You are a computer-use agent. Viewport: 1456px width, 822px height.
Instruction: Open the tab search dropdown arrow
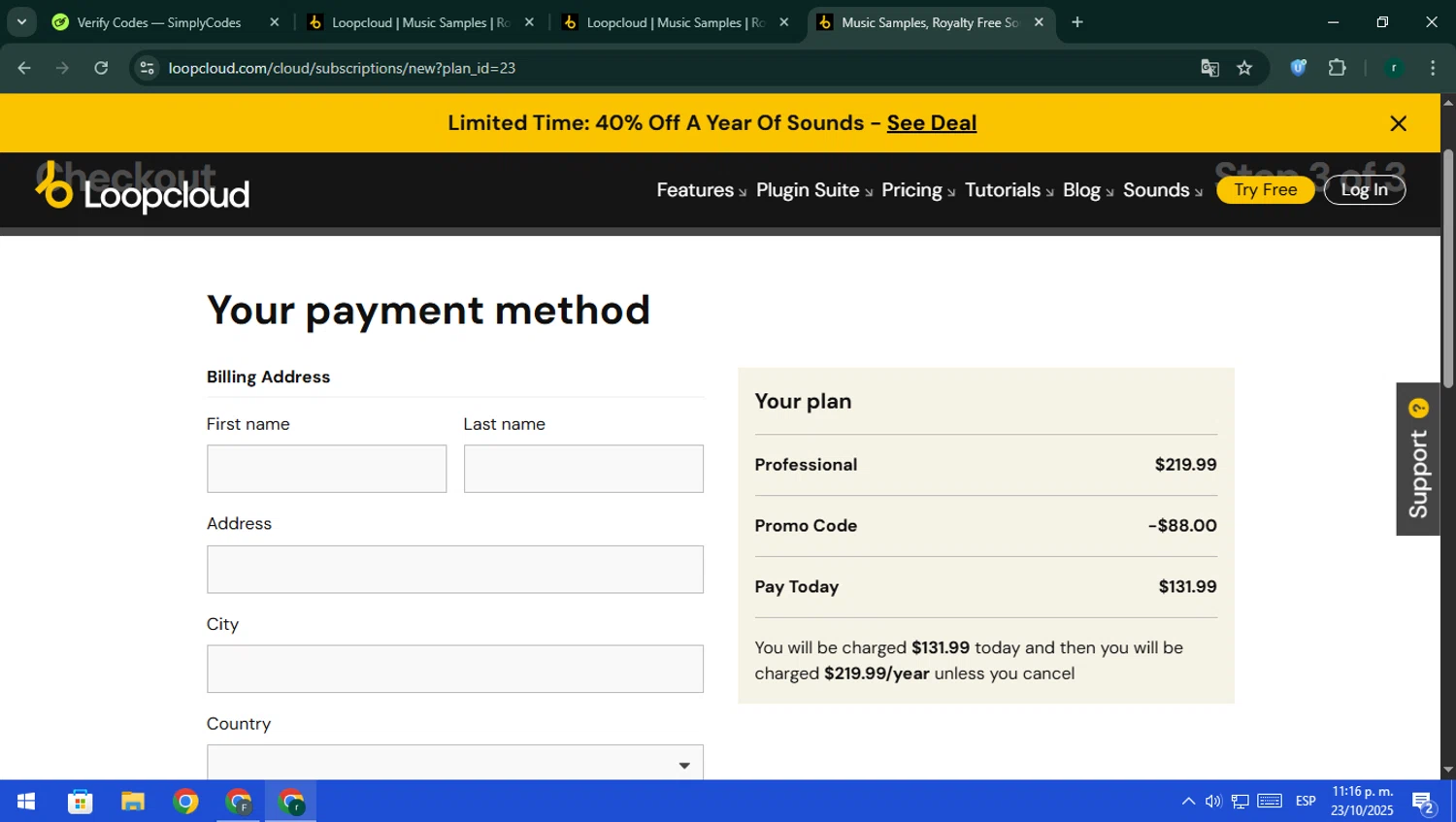click(21, 22)
